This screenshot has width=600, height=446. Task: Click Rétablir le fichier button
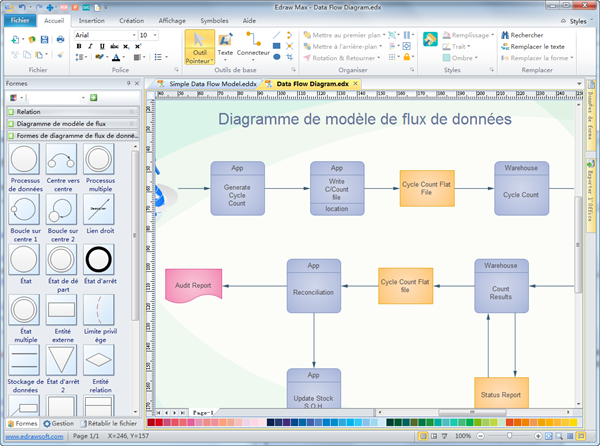tap(109, 423)
